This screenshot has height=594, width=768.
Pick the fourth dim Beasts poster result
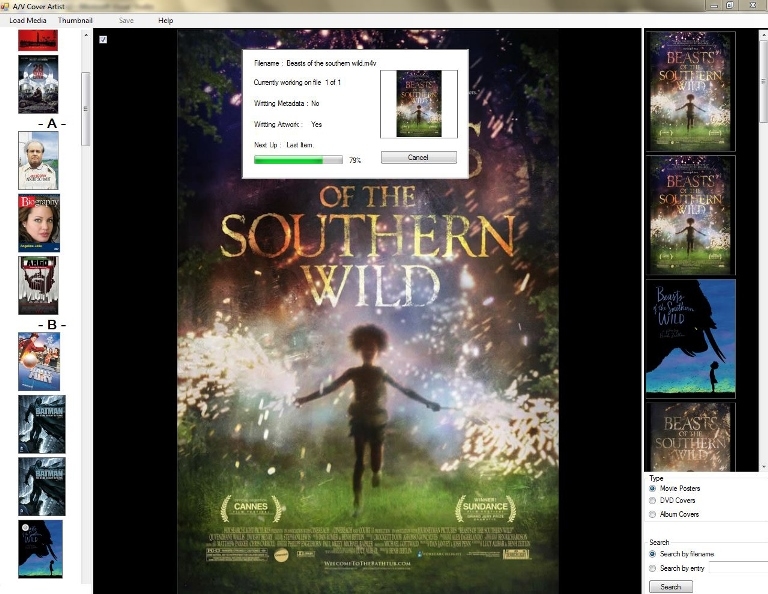click(x=691, y=437)
